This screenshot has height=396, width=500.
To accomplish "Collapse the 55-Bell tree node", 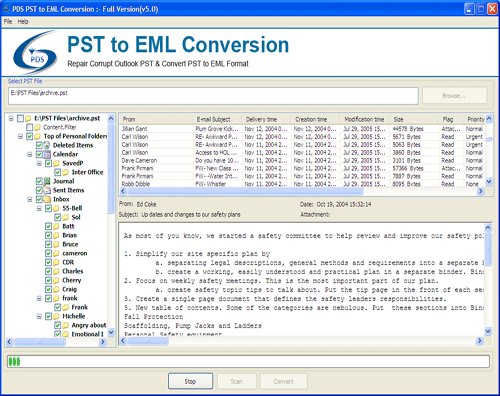I will [39, 208].
